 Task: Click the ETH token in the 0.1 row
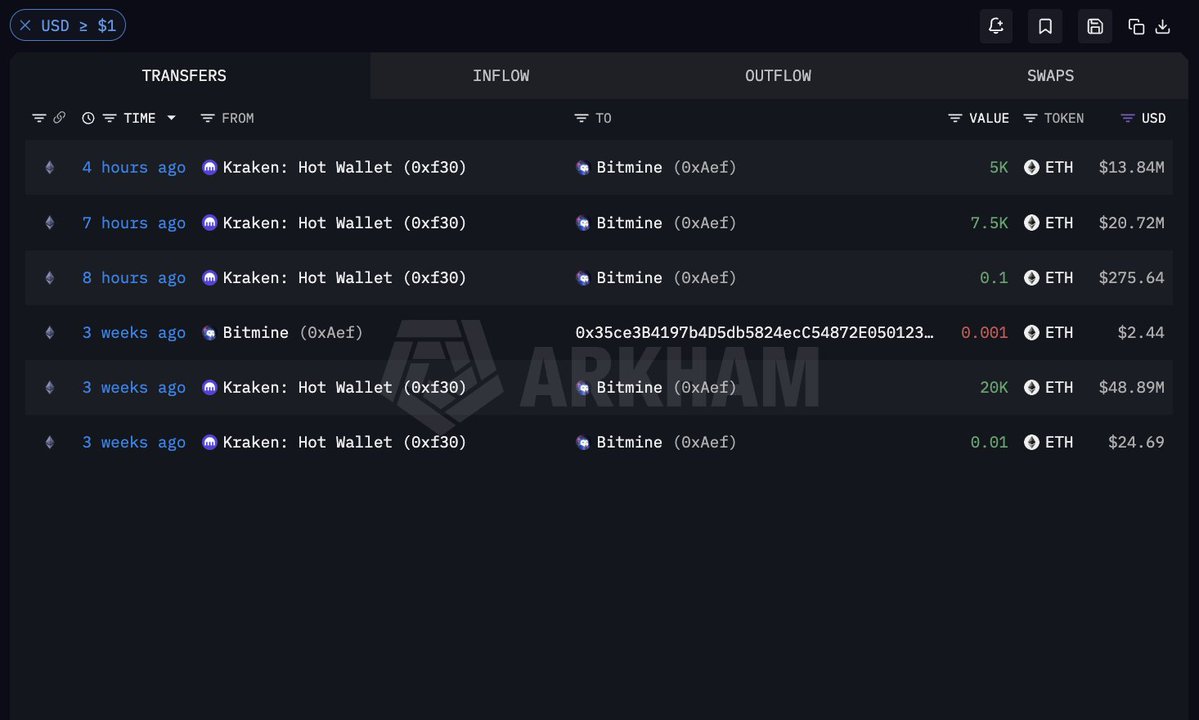pyautogui.click(x=1048, y=277)
